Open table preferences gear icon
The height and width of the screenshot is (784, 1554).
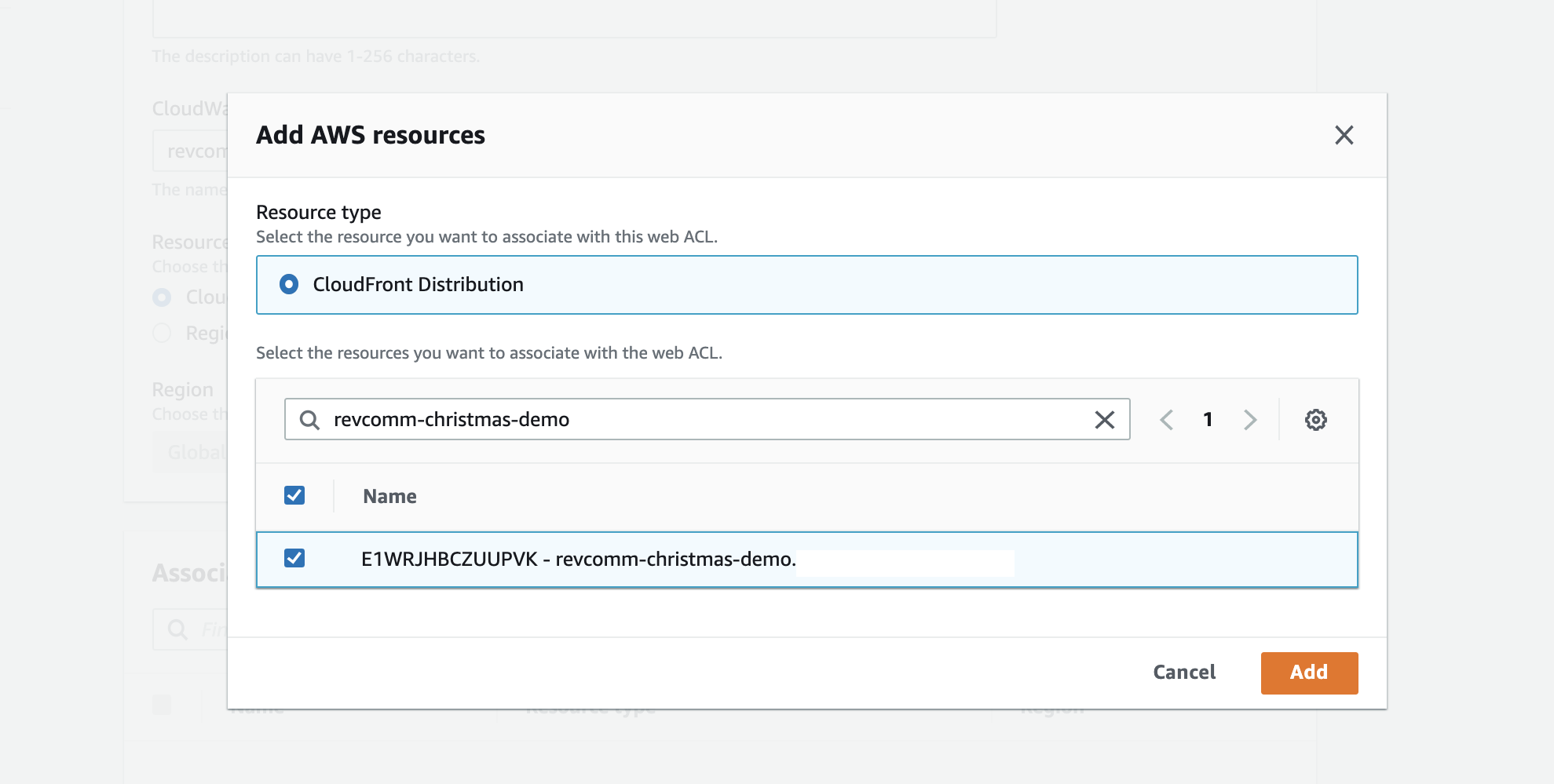click(x=1315, y=420)
